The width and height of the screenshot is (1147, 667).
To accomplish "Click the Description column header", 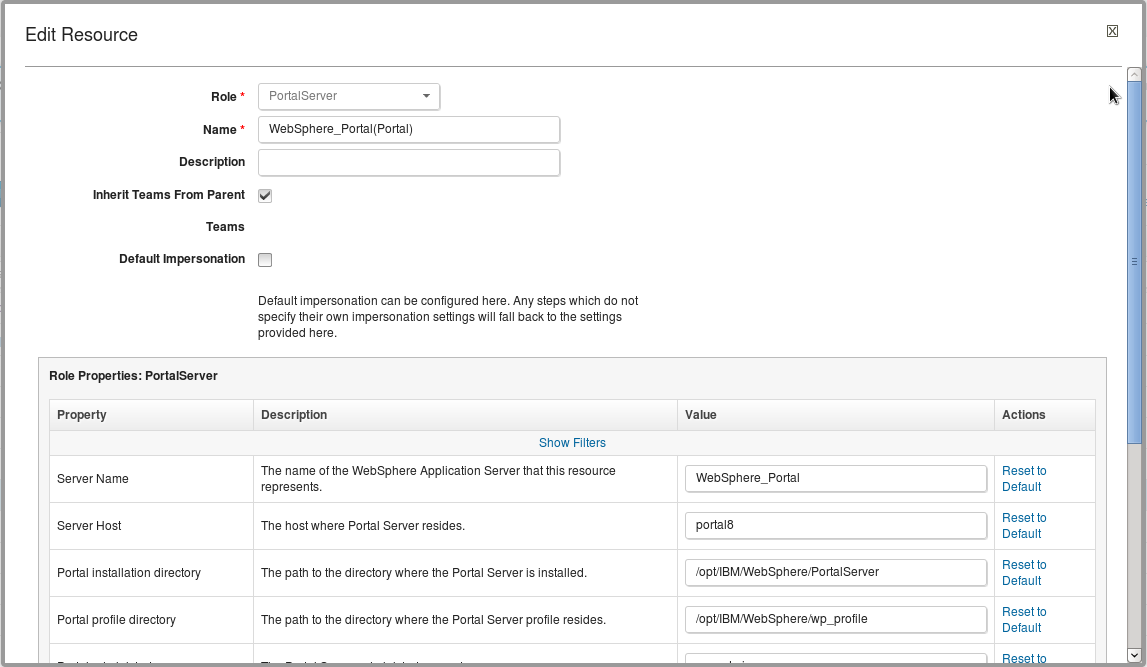I will coord(294,415).
